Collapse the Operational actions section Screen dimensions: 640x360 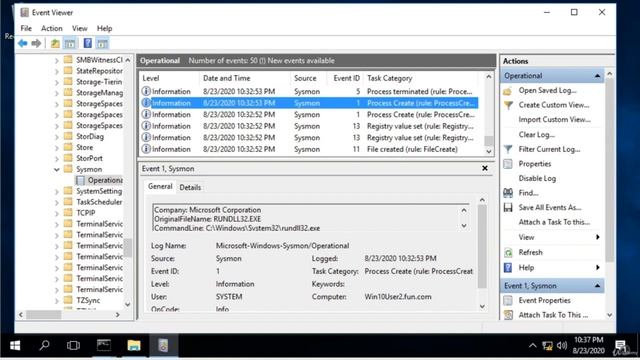597,76
